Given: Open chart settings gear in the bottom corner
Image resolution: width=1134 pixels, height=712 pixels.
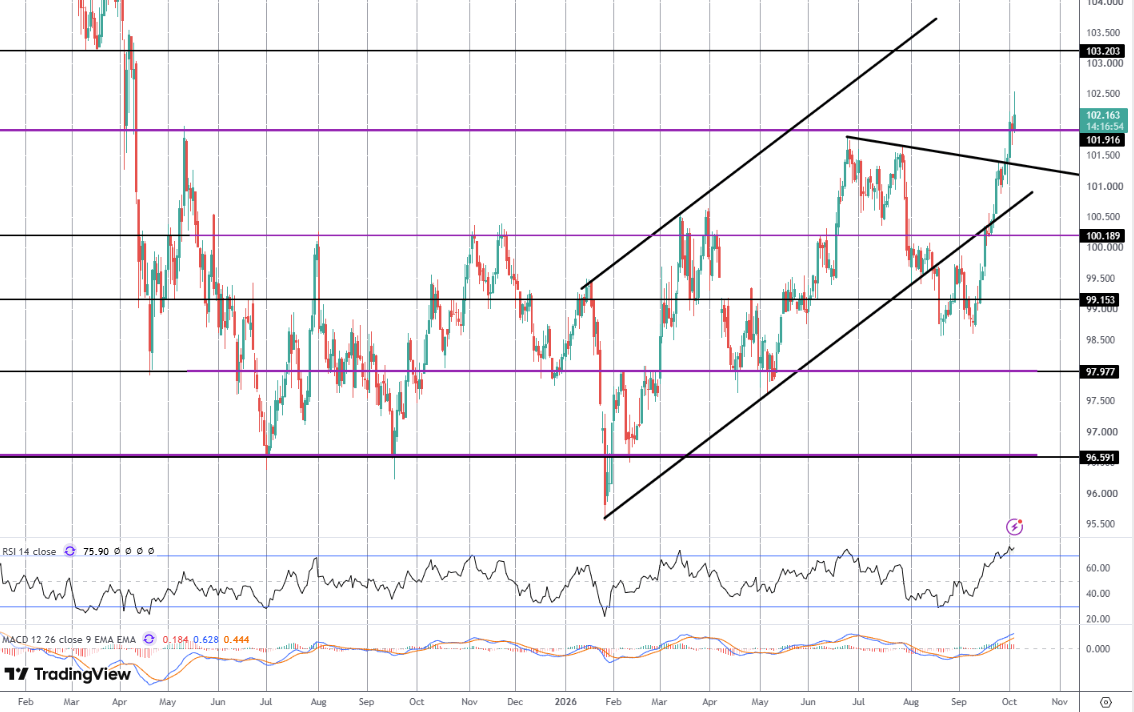Looking at the screenshot, I should [x=1105, y=702].
